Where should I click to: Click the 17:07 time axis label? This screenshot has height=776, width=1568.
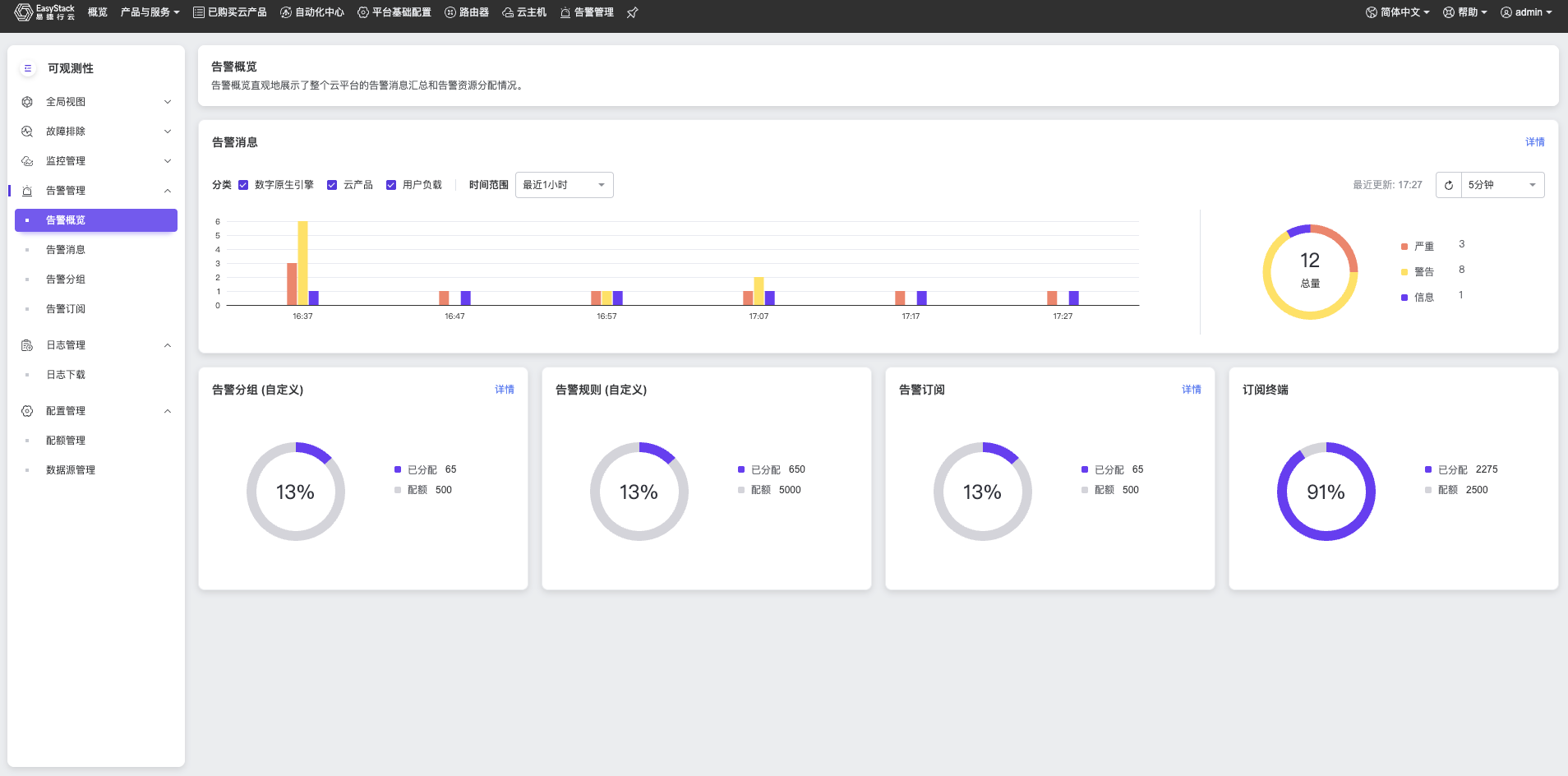759,316
